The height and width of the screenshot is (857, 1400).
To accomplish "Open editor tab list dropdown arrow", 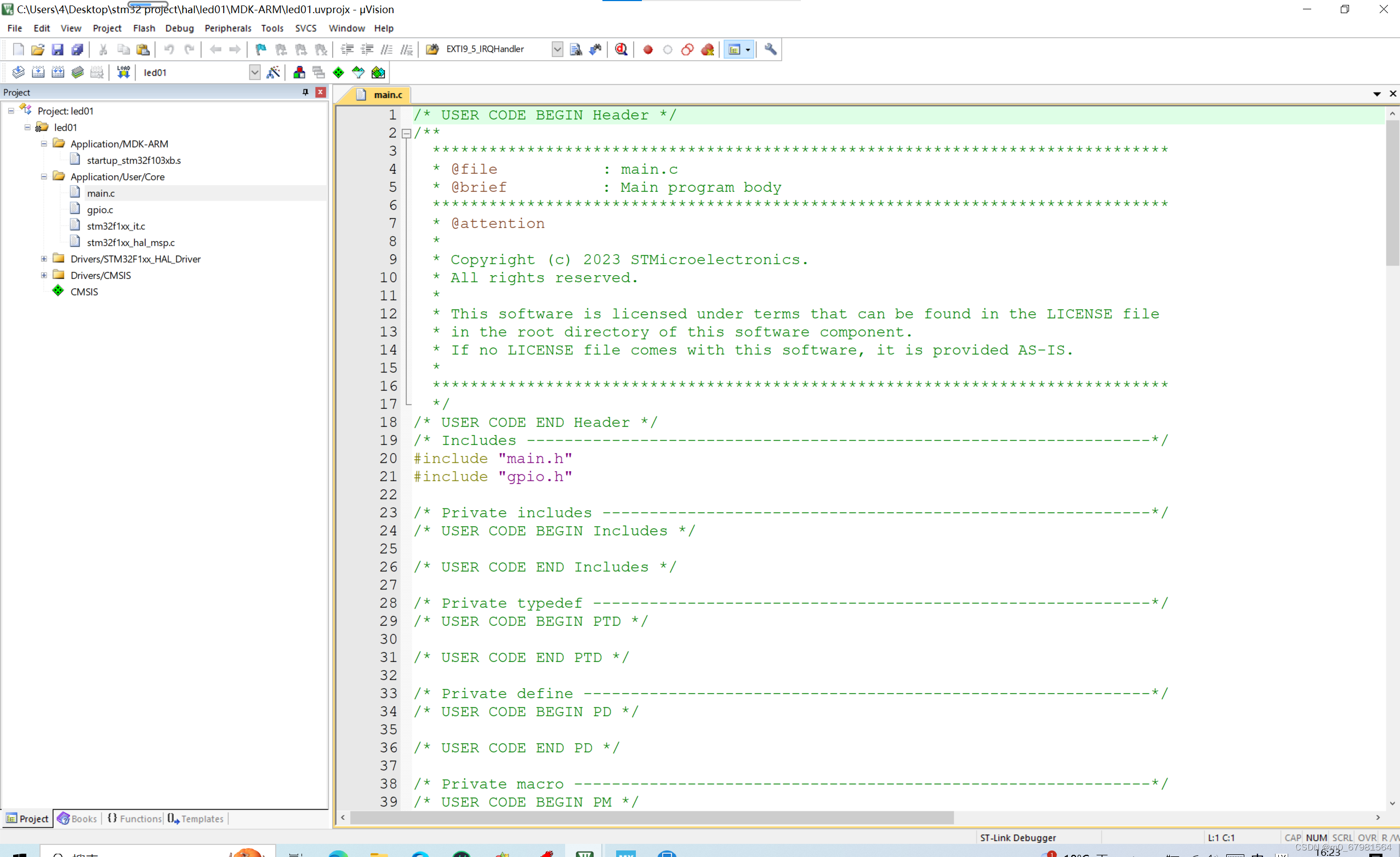I will pos(1377,94).
